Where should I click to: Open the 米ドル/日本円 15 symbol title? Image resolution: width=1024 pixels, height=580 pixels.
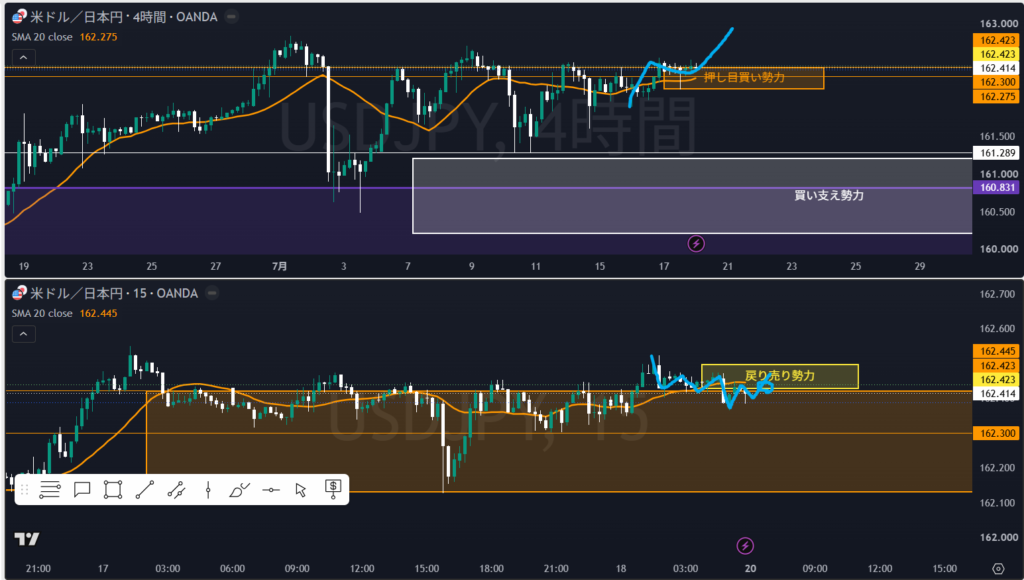click(x=114, y=293)
